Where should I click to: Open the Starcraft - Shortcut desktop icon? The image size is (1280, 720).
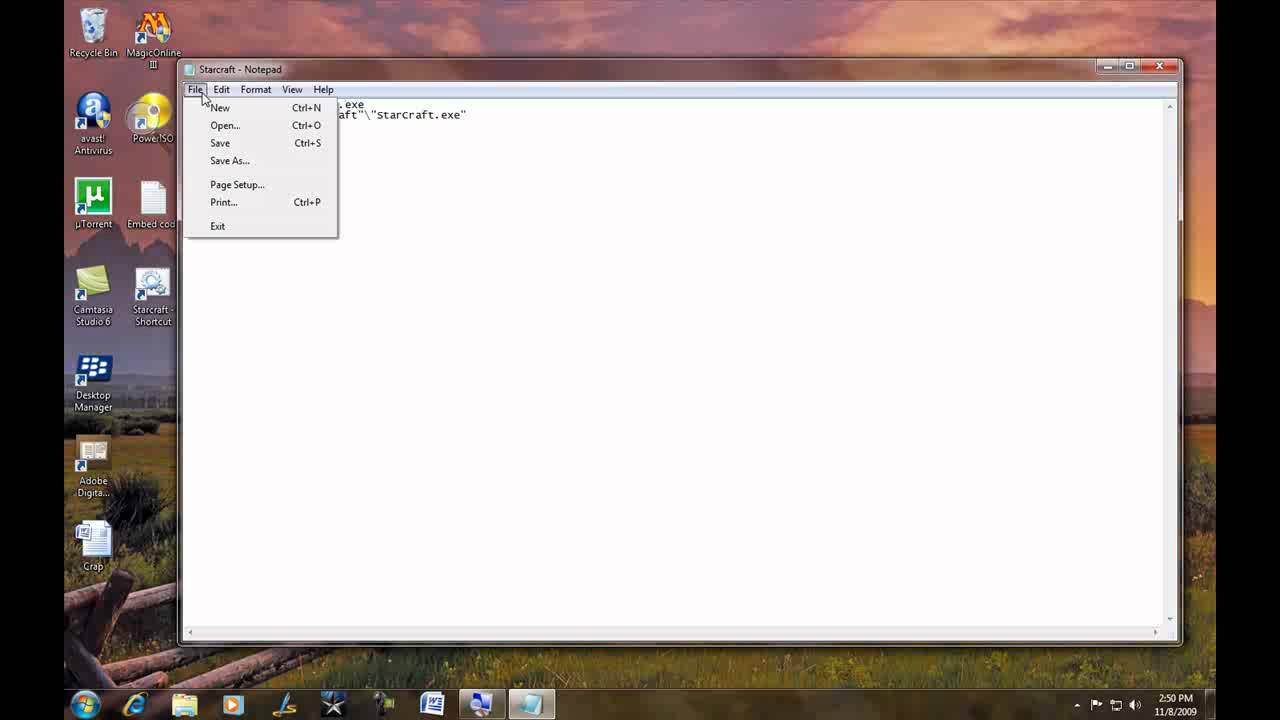pos(153,296)
